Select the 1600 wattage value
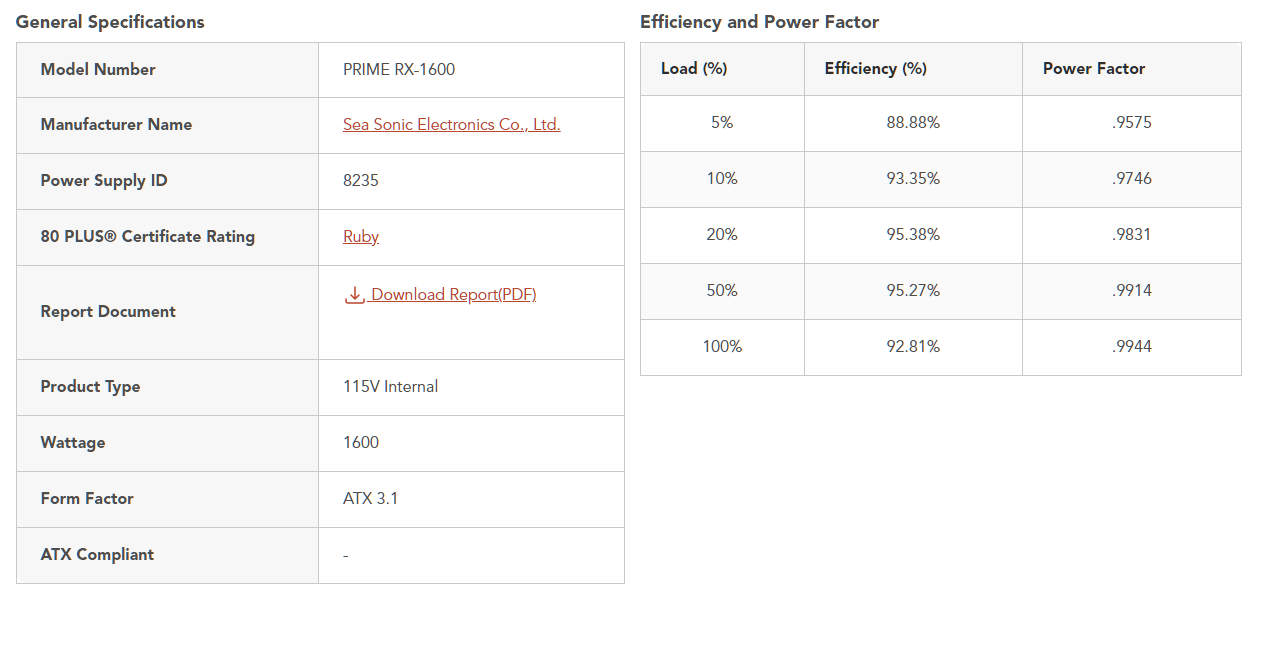 361,443
